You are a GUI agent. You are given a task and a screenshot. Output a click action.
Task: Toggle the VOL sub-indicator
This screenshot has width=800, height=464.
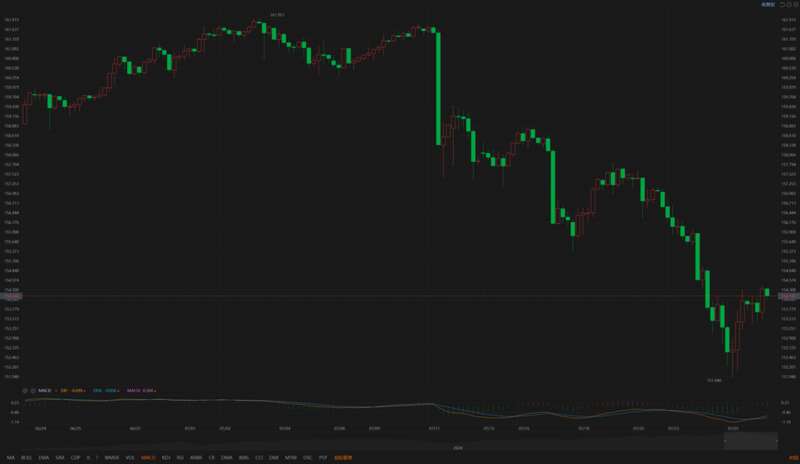pos(130,458)
